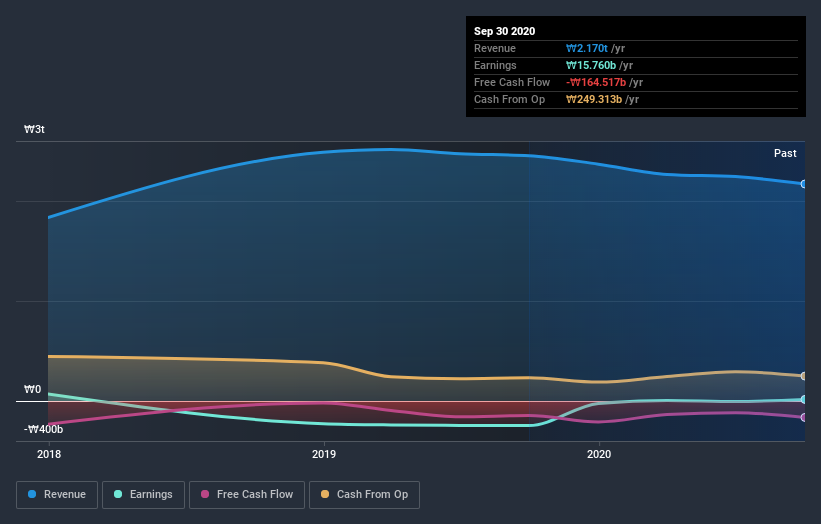The height and width of the screenshot is (524, 821).
Task: Click the Past label on chart
Action: point(785,153)
